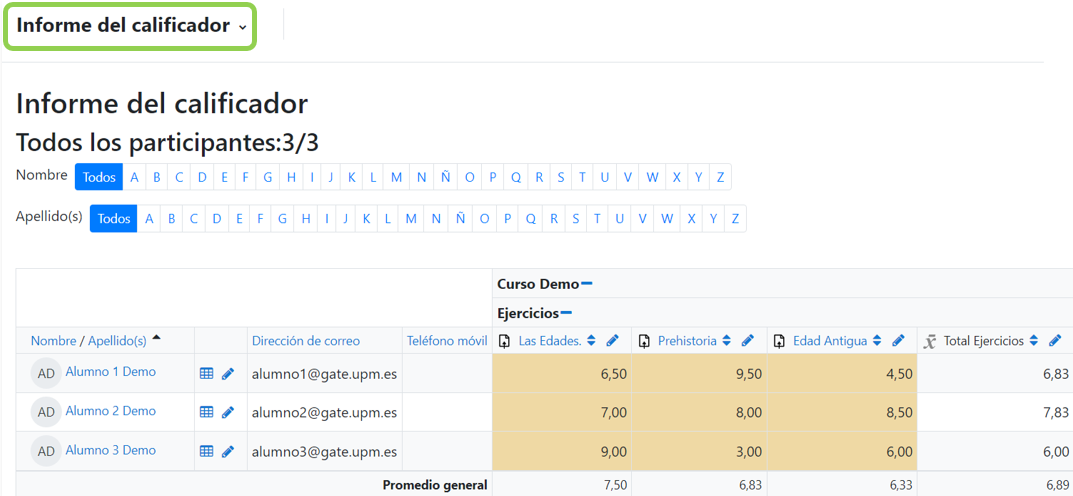The width and height of the screenshot is (1073, 496).
Task: Sort by Prehistoria using its sort arrows
Action: pos(726,341)
